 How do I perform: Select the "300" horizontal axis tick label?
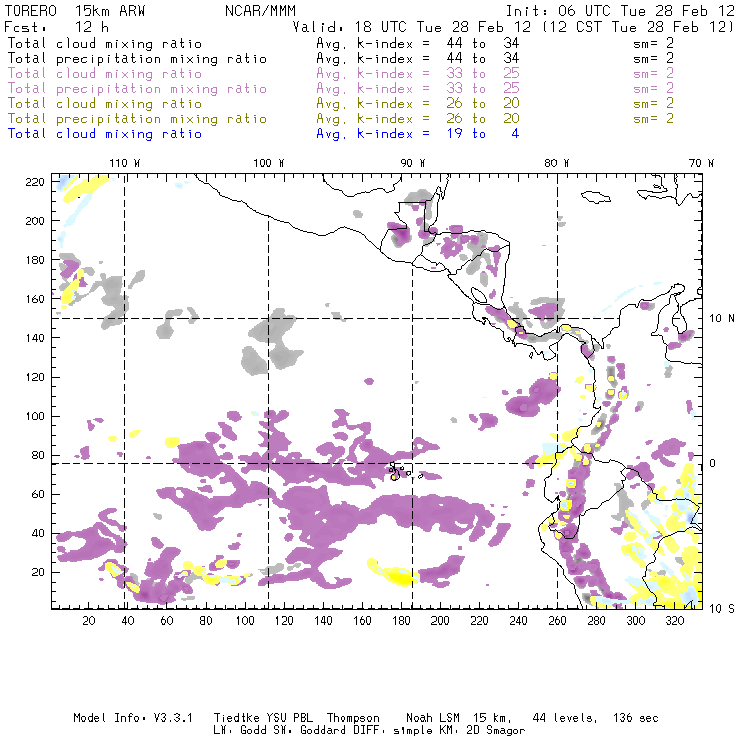pyautogui.click(x=636, y=621)
